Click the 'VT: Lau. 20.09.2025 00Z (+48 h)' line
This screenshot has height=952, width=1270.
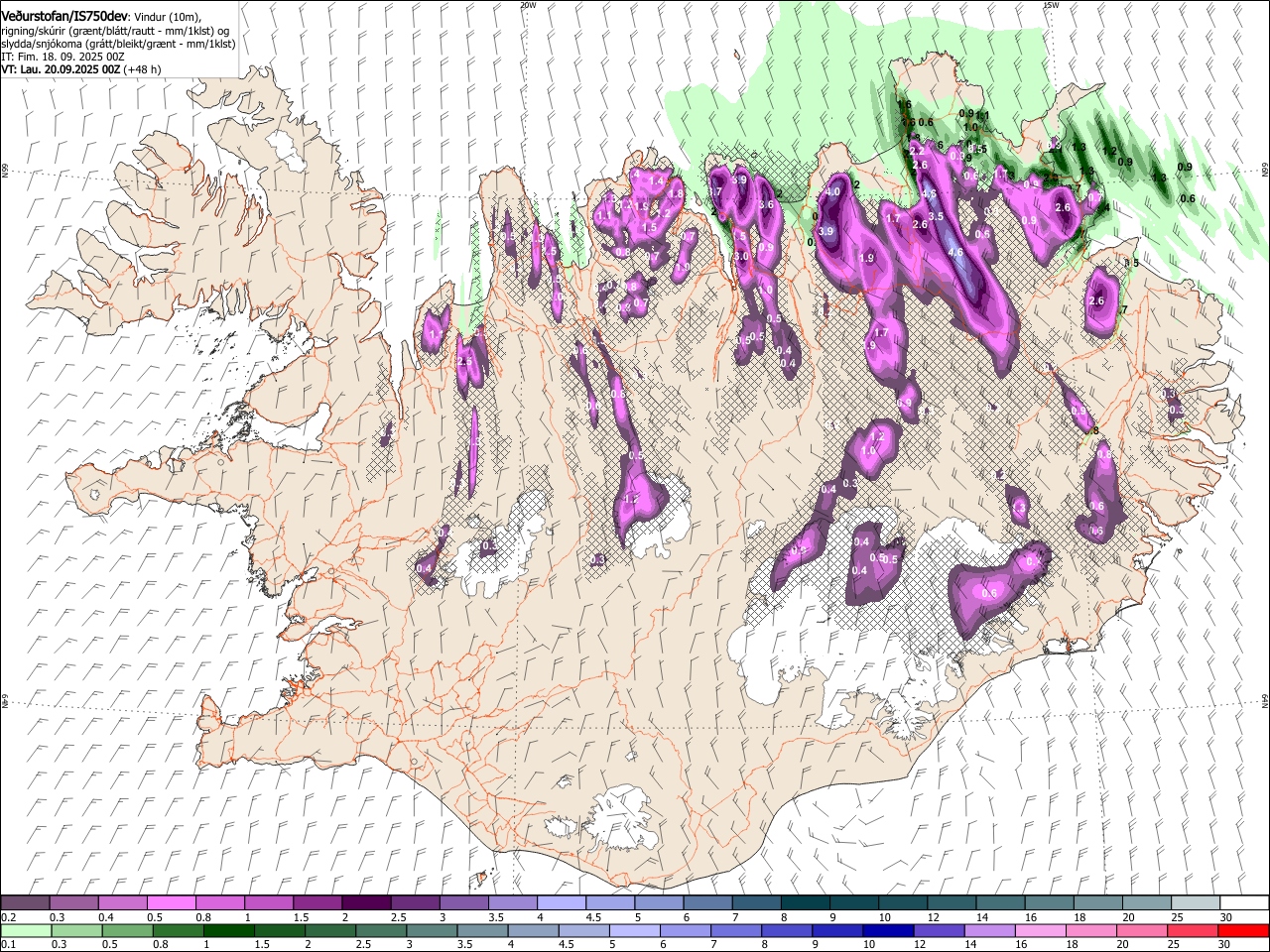(x=81, y=69)
